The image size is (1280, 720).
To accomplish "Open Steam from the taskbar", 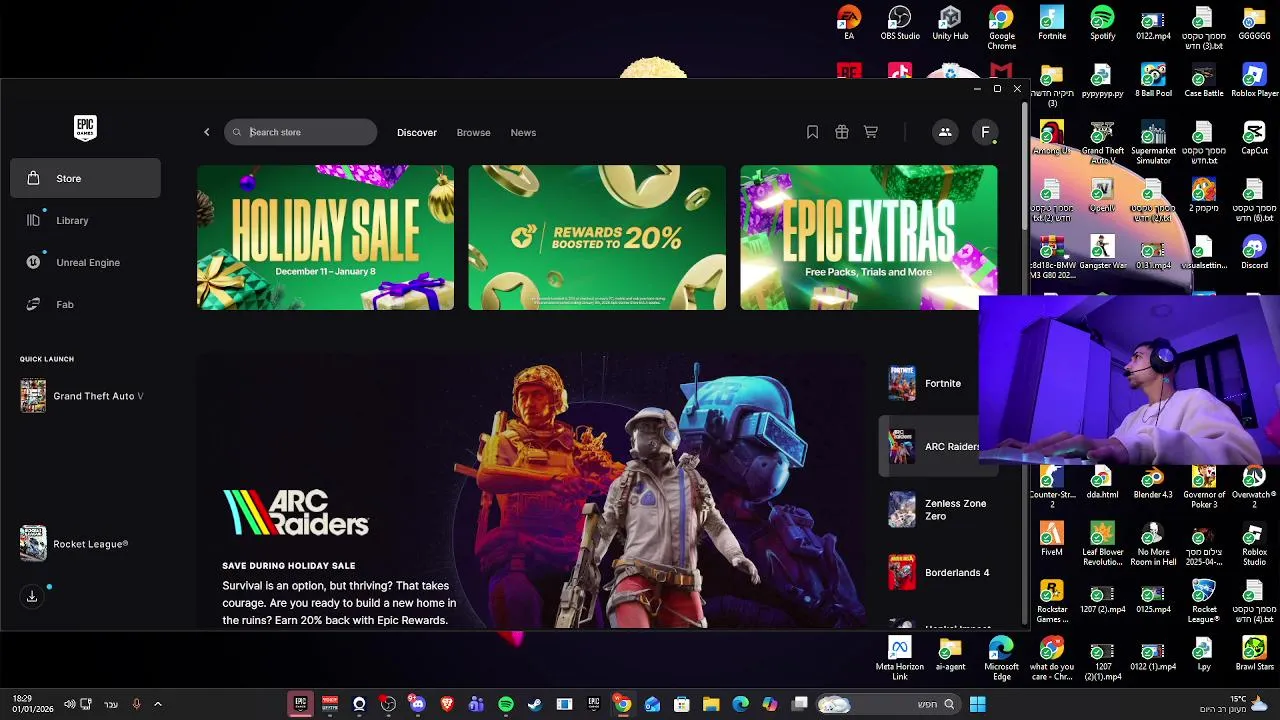I will pos(535,704).
